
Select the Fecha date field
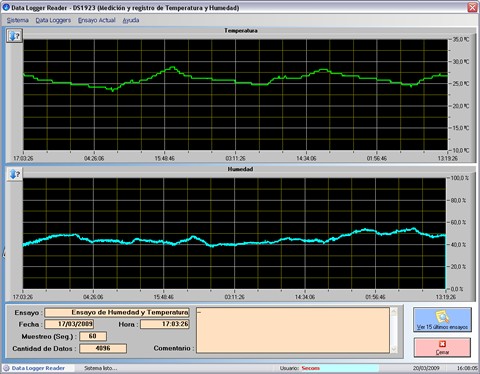pyautogui.click(x=69, y=324)
